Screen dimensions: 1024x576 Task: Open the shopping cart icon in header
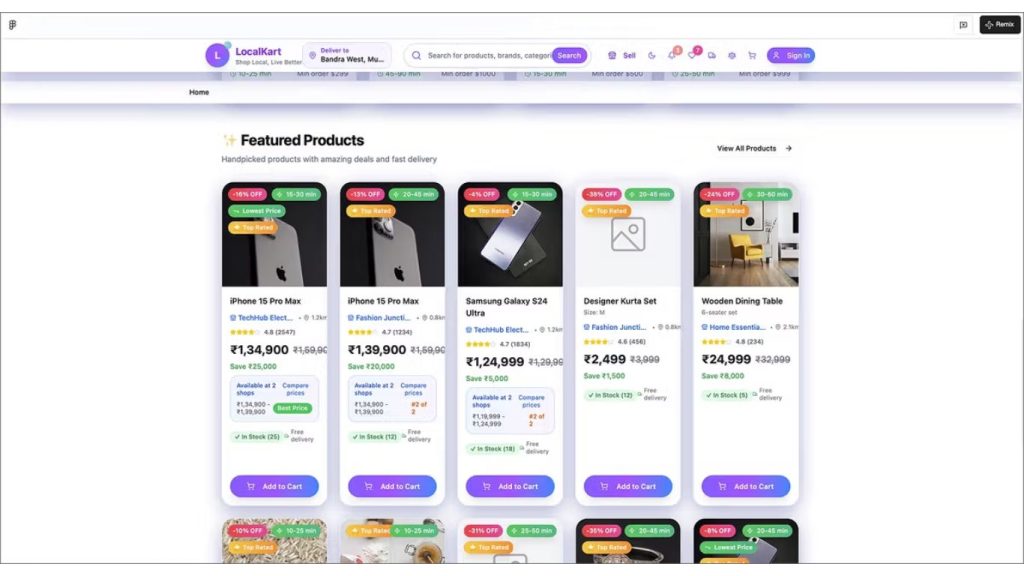pyautogui.click(x=752, y=56)
